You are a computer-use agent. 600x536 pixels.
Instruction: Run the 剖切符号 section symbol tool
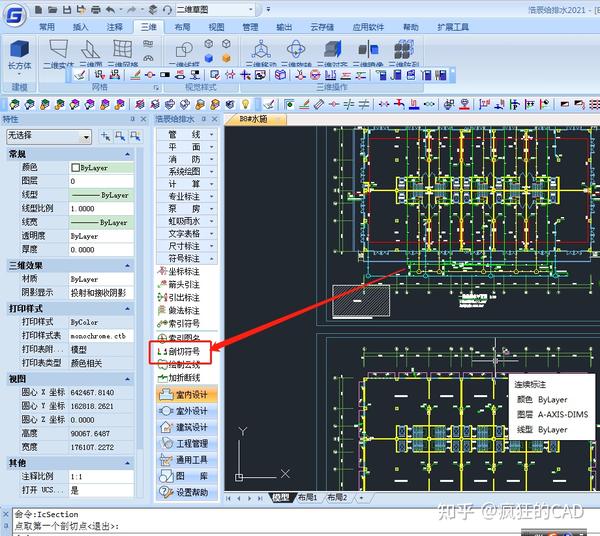[179, 351]
